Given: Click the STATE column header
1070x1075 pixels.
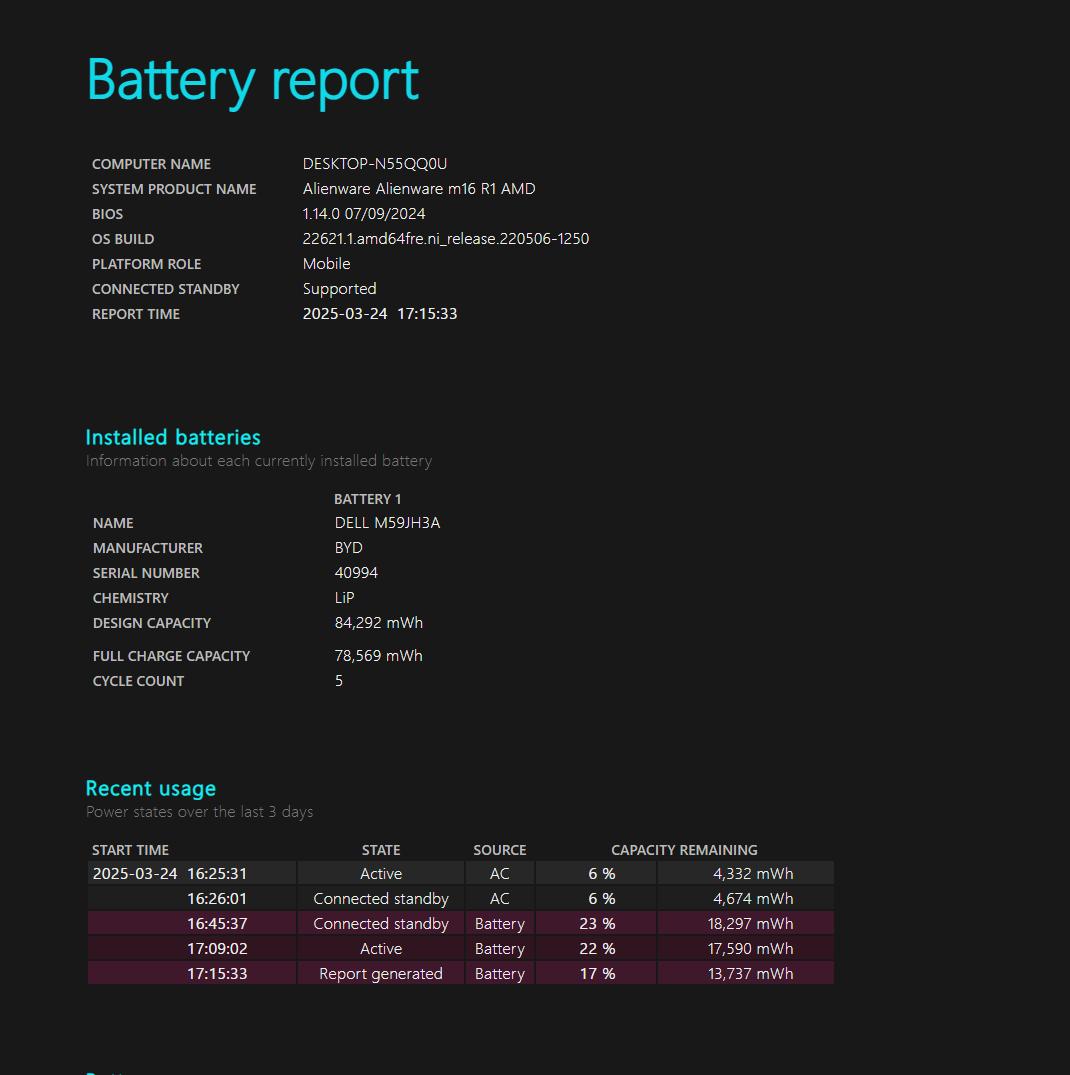Looking at the screenshot, I should [381, 850].
